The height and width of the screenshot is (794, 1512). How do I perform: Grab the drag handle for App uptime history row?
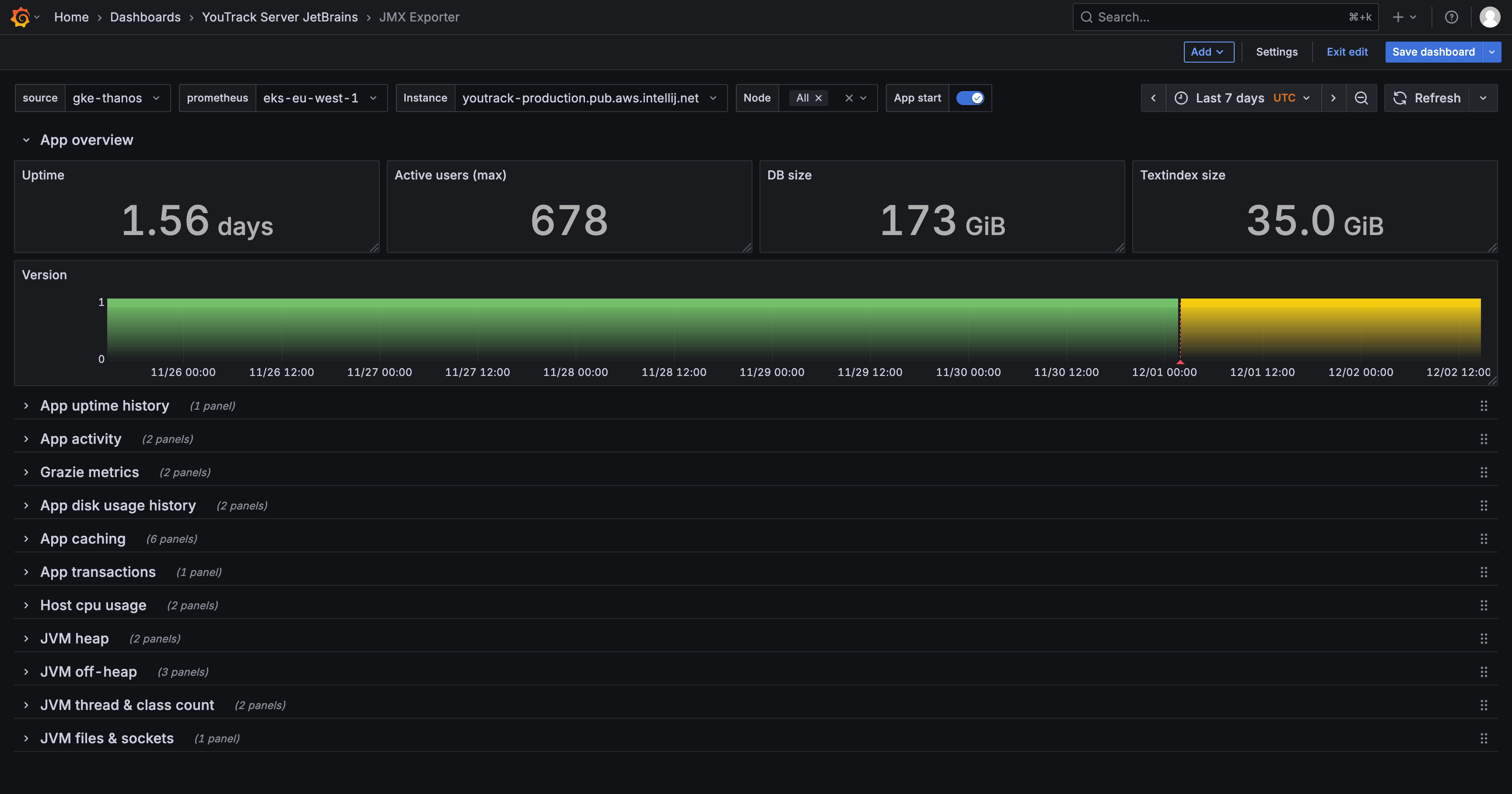pos(1484,406)
